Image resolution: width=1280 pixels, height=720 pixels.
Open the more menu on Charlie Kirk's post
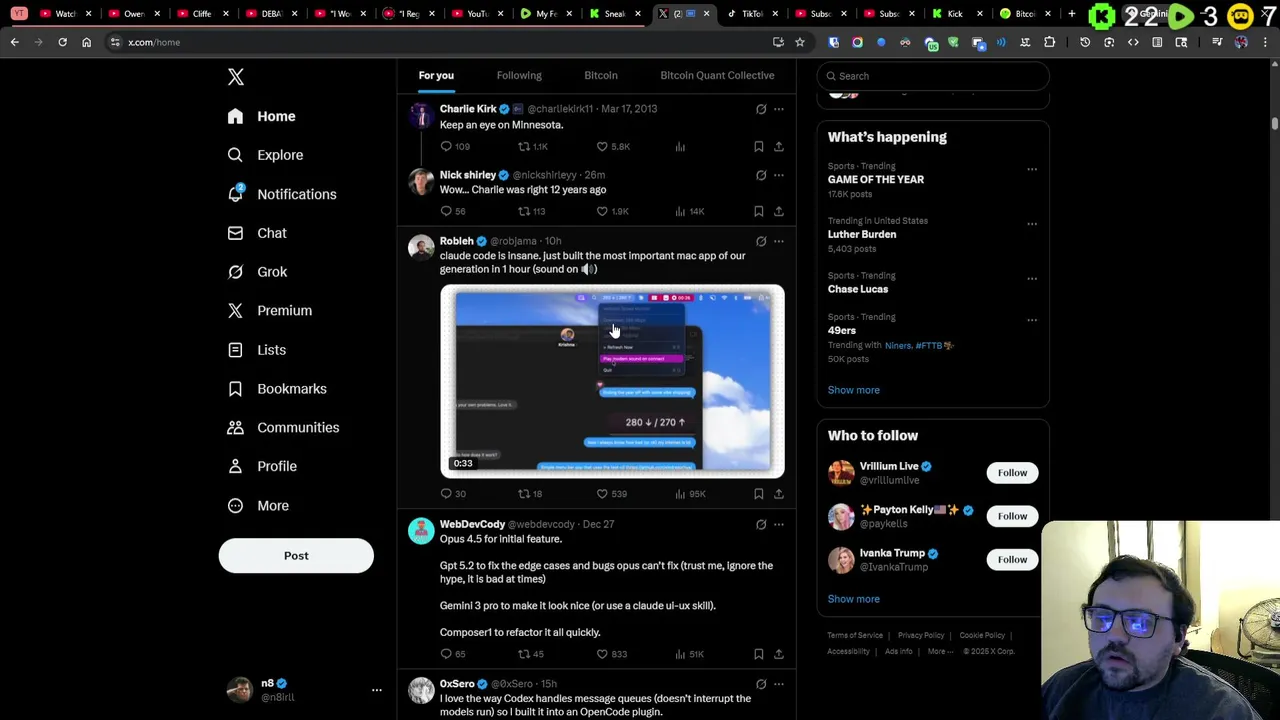click(x=779, y=109)
